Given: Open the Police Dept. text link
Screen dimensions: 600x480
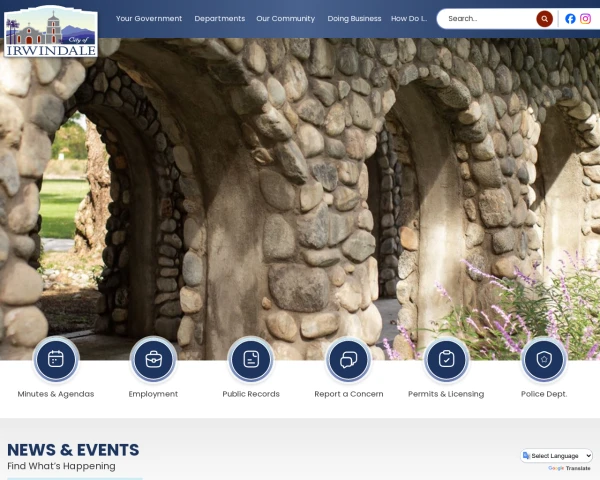Looking at the screenshot, I should tap(544, 394).
